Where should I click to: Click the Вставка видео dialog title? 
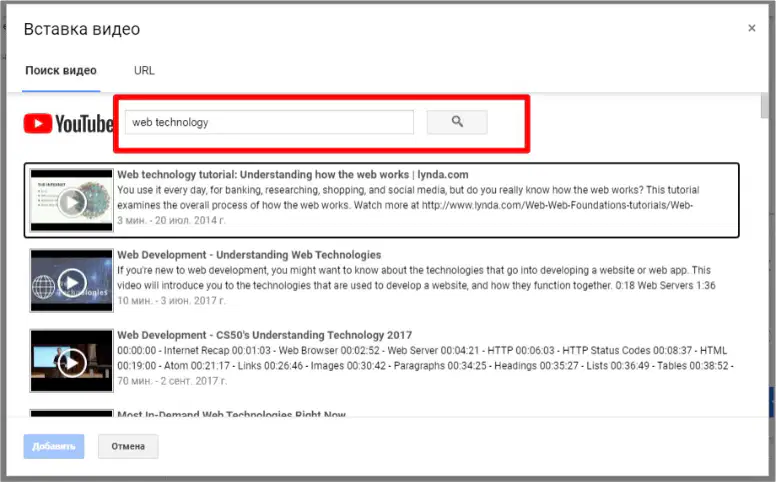pyautogui.click(x=82, y=29)
